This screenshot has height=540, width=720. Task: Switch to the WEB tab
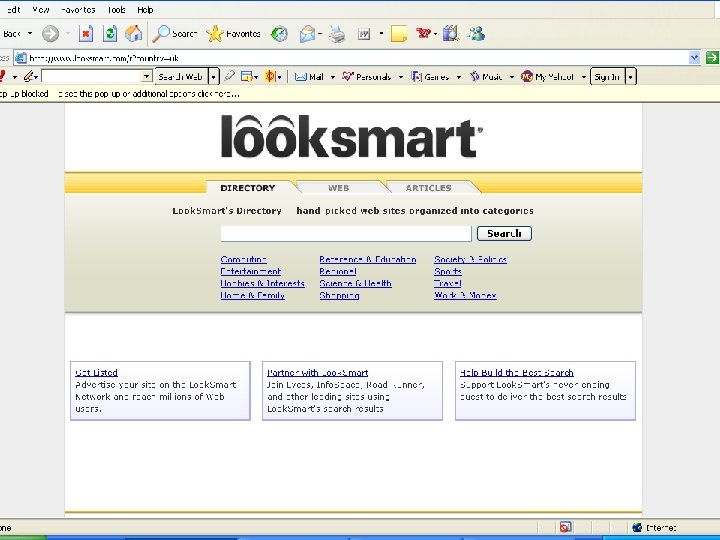point(338,188)
